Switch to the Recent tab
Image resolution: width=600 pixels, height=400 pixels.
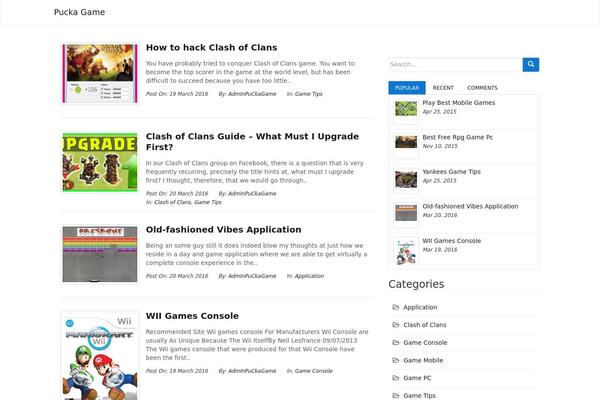tap(443, 88)
